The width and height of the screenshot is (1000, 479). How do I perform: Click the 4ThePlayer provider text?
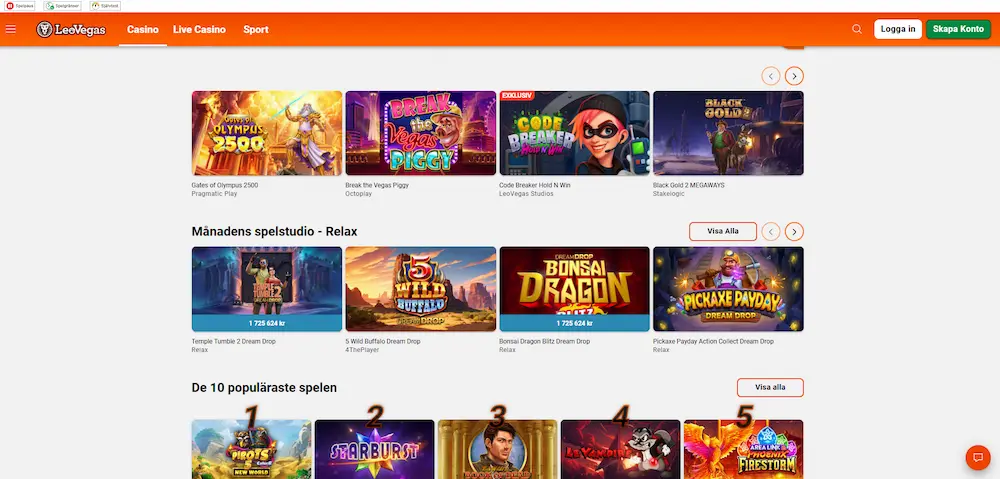point(361,350)
